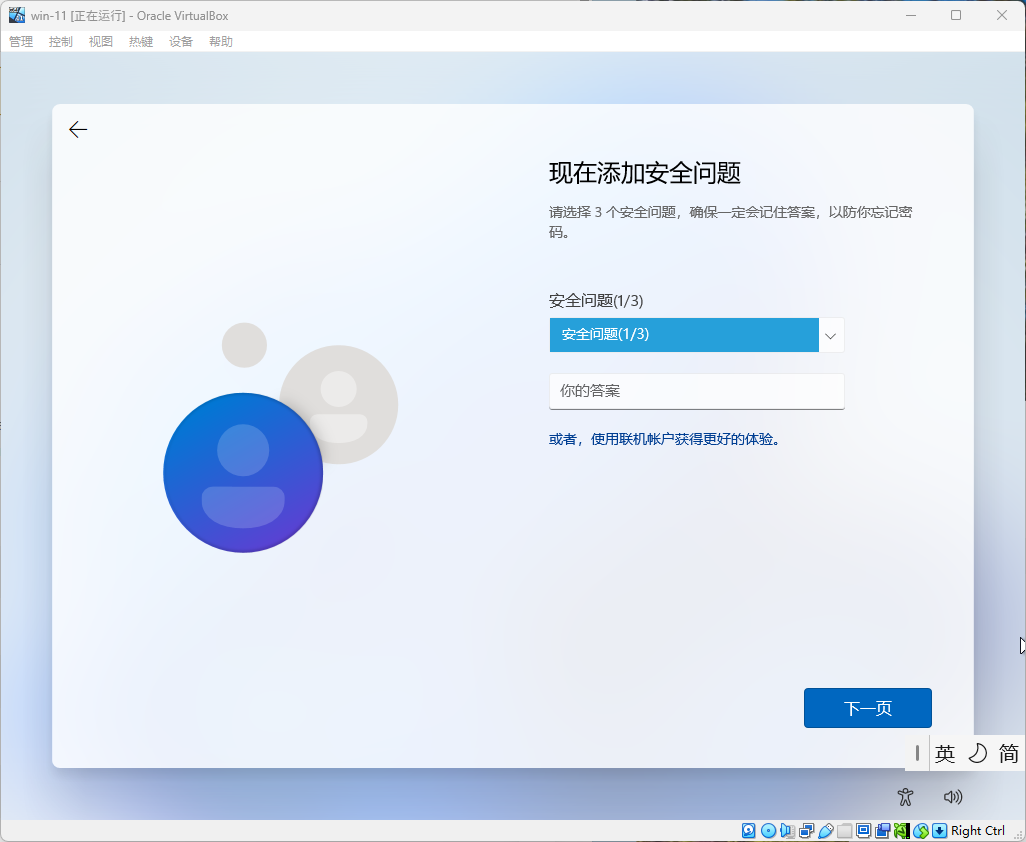Click the volume speaker icon
Image resolution: width=1026 pixels, height=842 pixels.
pos(953,797)
